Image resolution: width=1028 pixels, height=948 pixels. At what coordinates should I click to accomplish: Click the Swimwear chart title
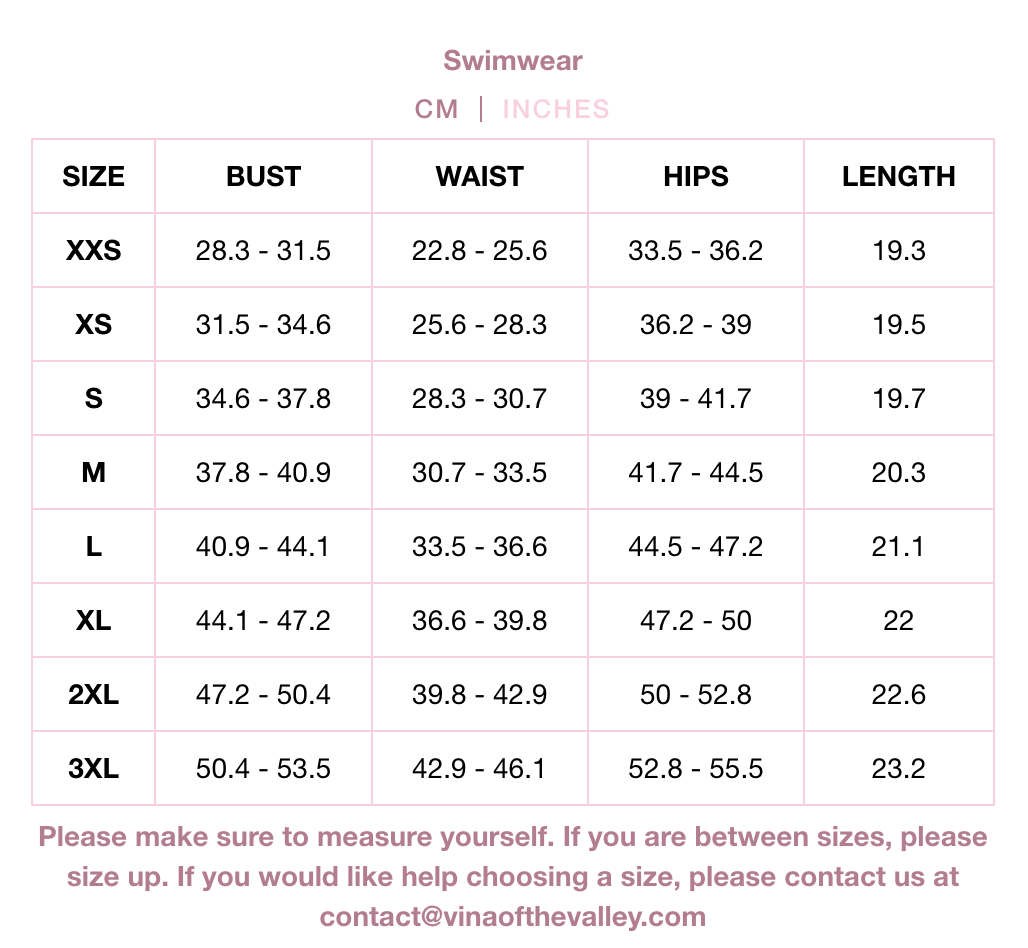pyautogui.click(x=513, y=60)
